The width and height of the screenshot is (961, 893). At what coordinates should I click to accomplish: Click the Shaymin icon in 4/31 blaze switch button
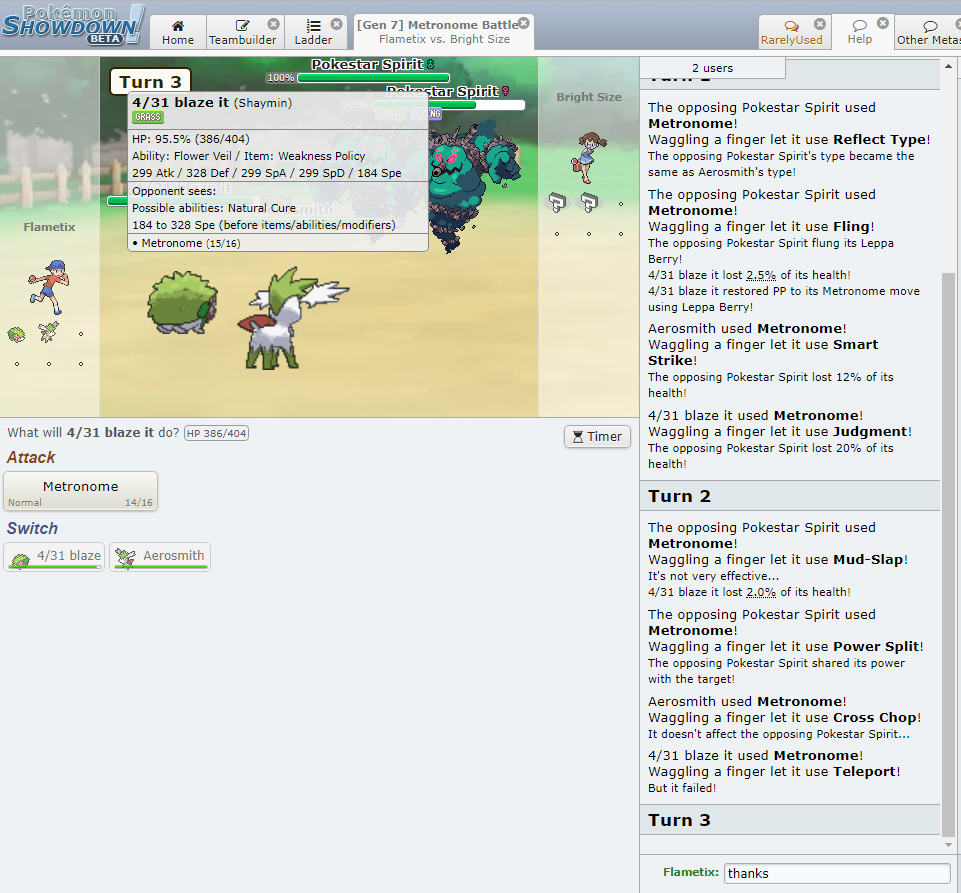click(x=20, y=559)
